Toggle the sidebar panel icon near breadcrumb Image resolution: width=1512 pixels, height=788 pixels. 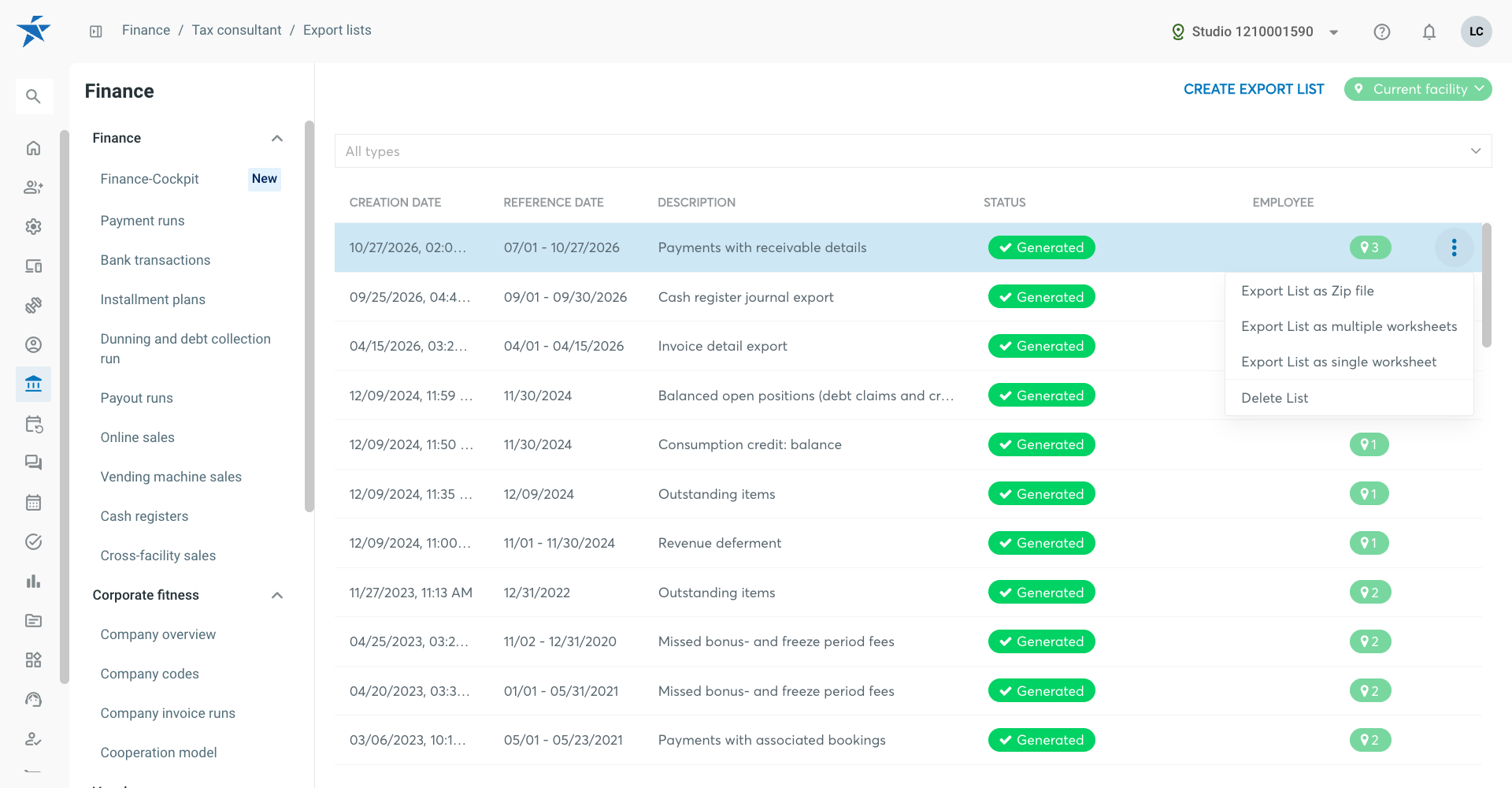point(96,32)
